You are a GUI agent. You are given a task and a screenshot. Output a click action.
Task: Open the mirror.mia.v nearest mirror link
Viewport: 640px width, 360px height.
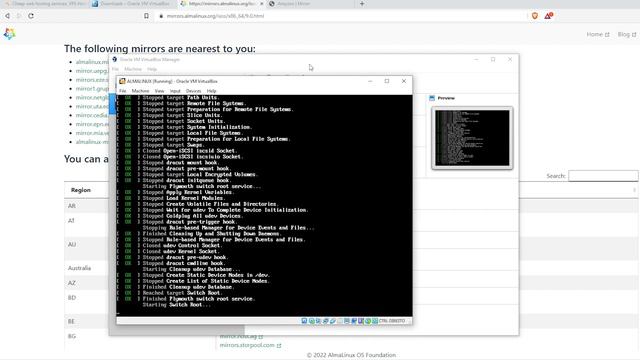[92, 133]
